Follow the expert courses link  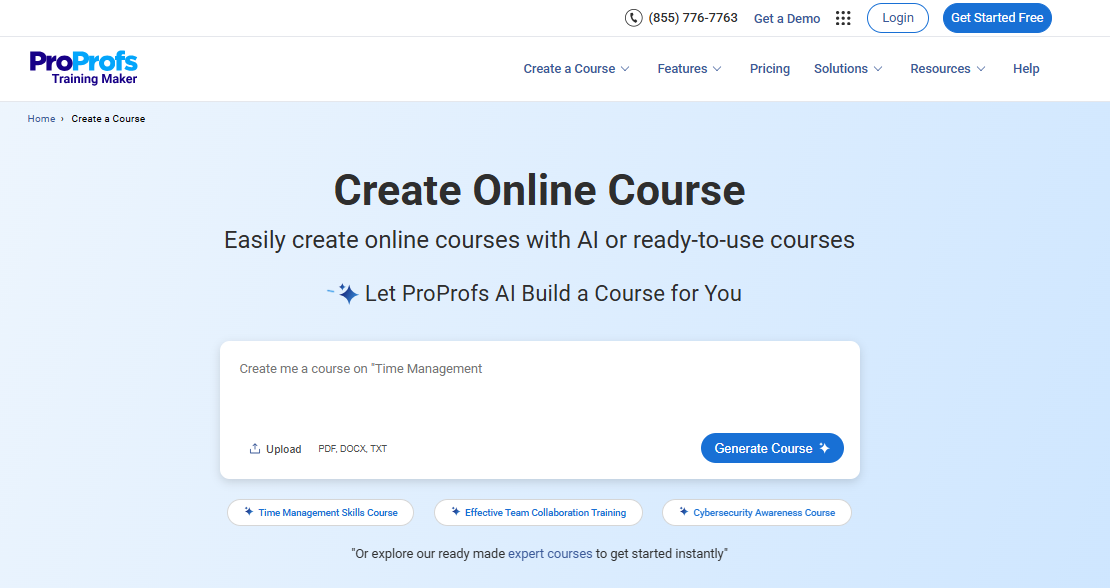(x=550, y=553)
